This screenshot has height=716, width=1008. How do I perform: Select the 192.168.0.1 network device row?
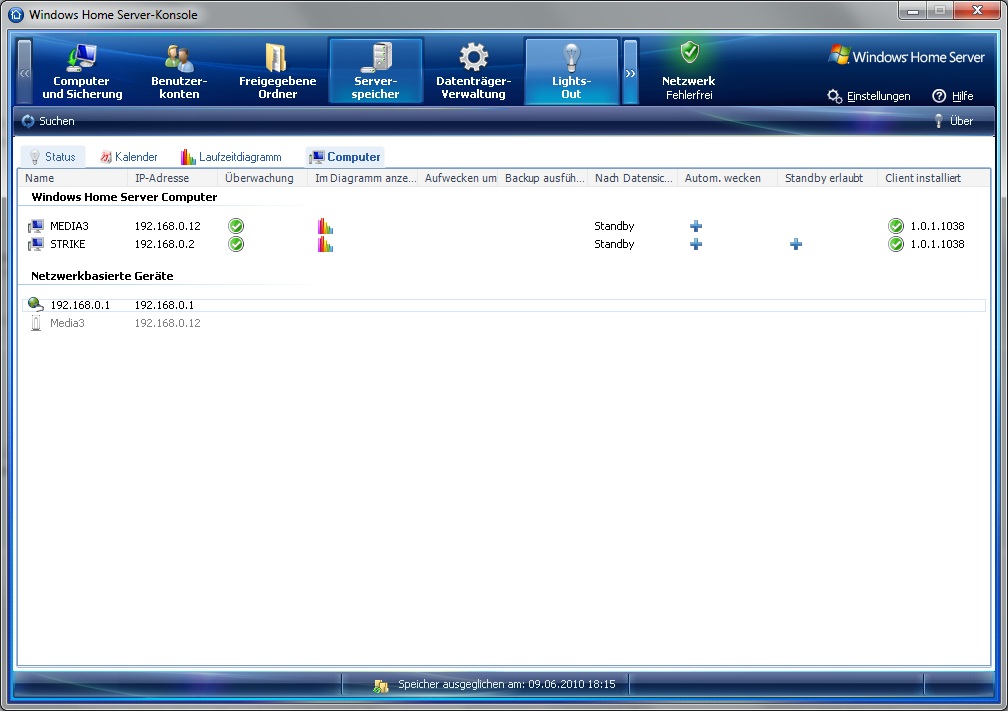click(505, 305)
